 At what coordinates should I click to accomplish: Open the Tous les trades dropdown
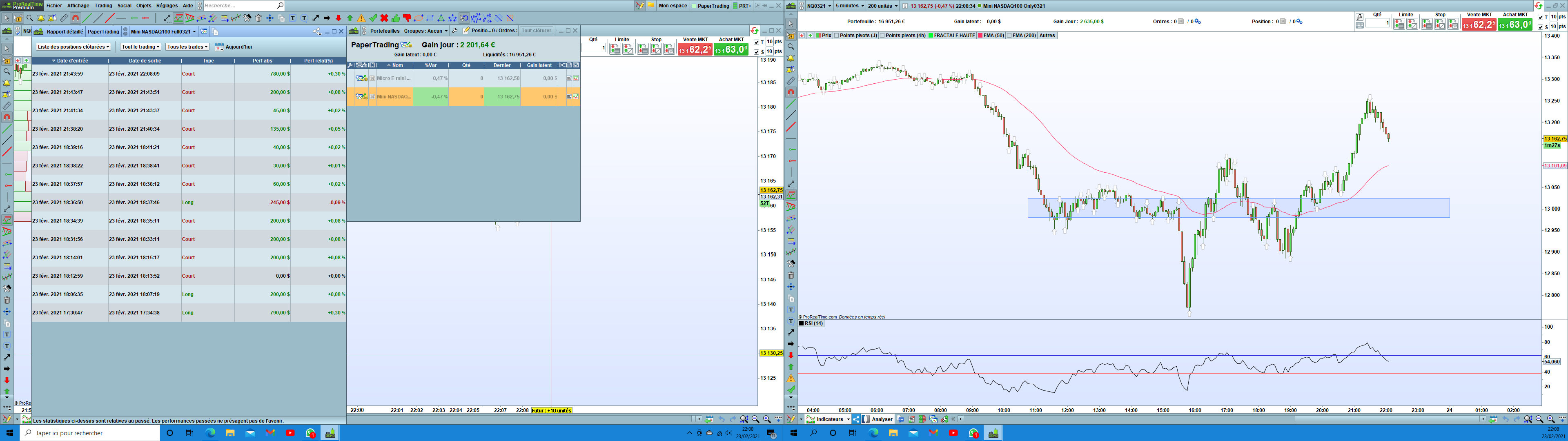[187, 47]
